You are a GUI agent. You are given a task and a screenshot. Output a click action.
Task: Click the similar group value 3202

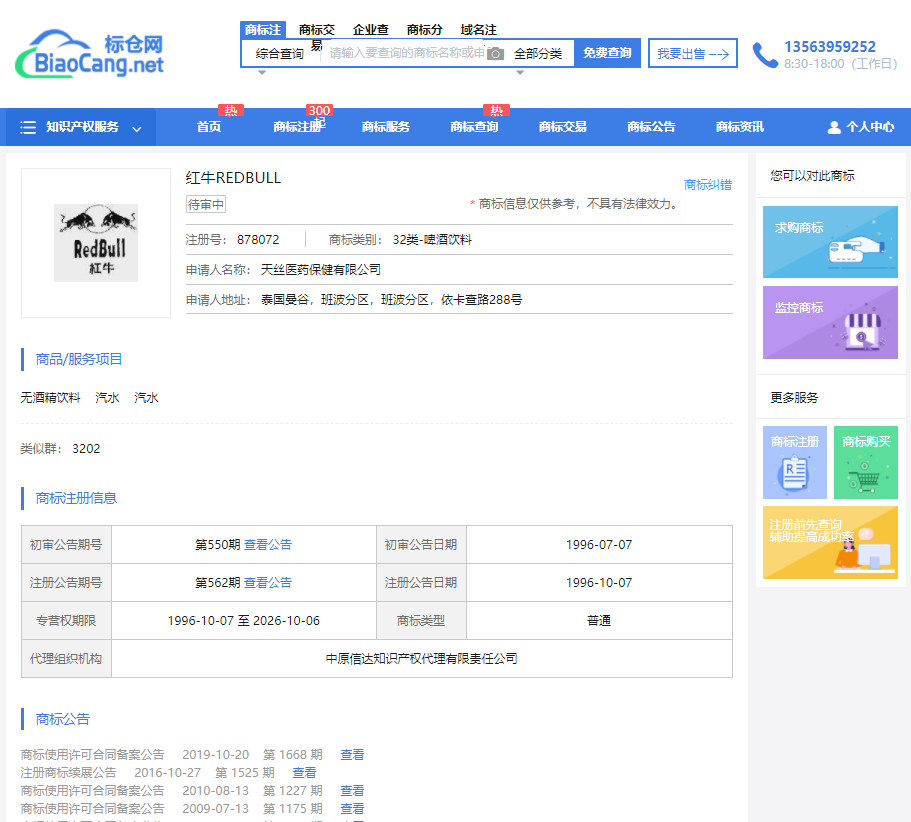click(x=86, y=448)
